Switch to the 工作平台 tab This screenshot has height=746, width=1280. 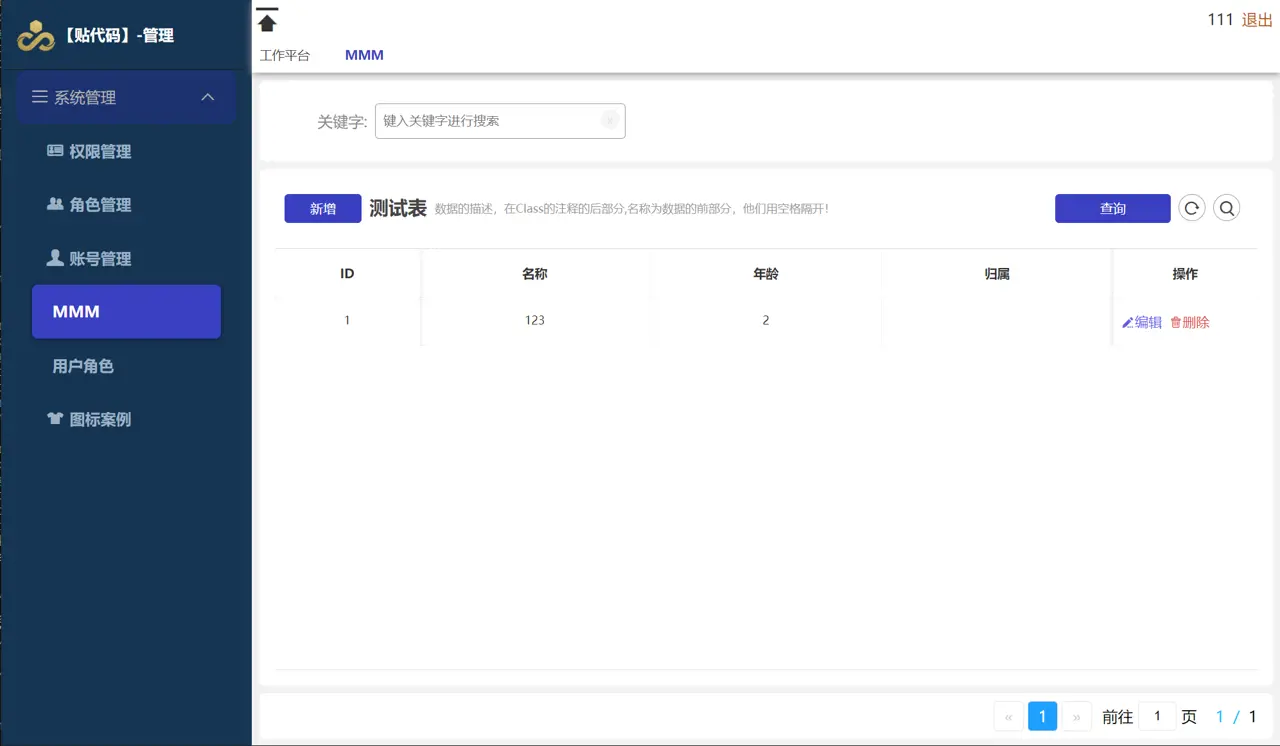coord(285,56)
